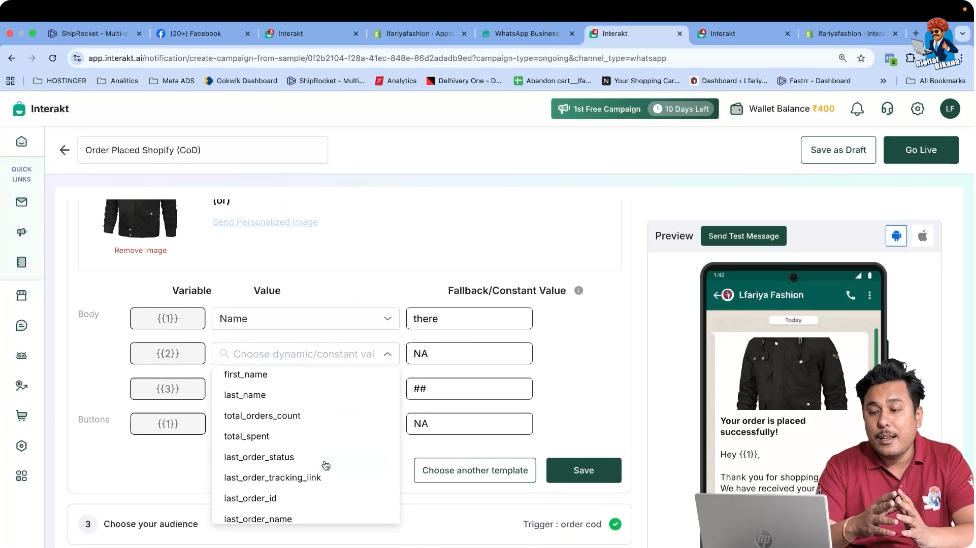Click fallback field containing 'there'

pos(469,318)
